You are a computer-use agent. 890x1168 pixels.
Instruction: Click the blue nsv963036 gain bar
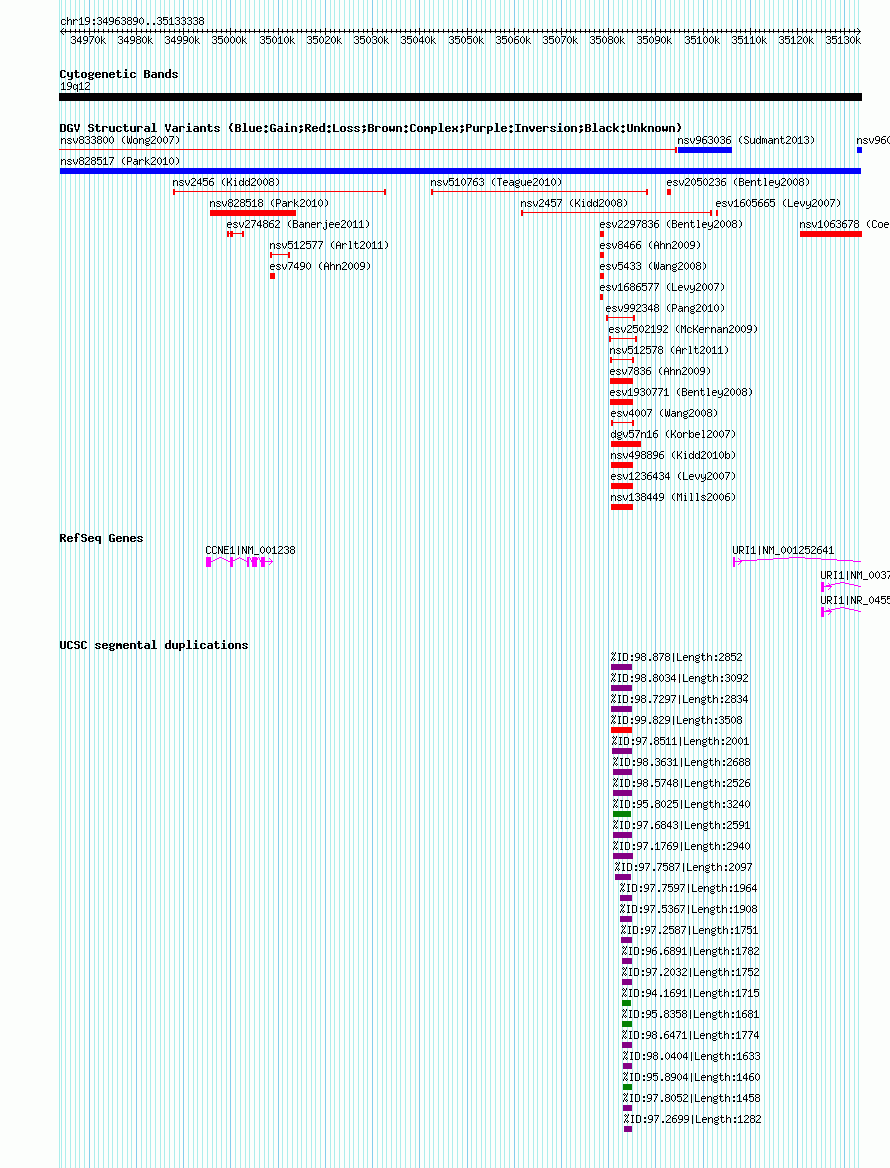coord(705,150)
